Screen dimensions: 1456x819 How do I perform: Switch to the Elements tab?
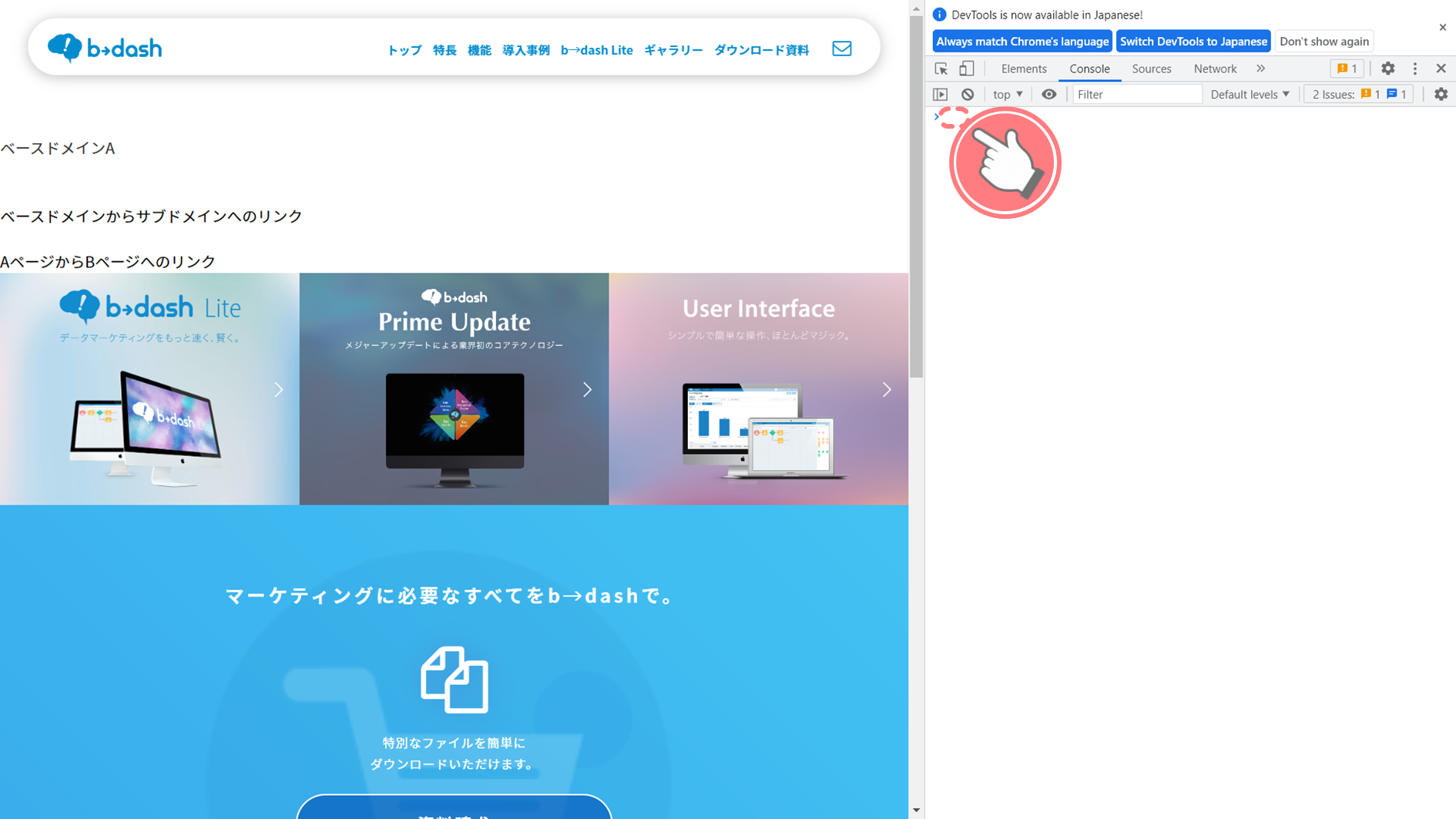pyautogui.click(x=1024, y=69)
